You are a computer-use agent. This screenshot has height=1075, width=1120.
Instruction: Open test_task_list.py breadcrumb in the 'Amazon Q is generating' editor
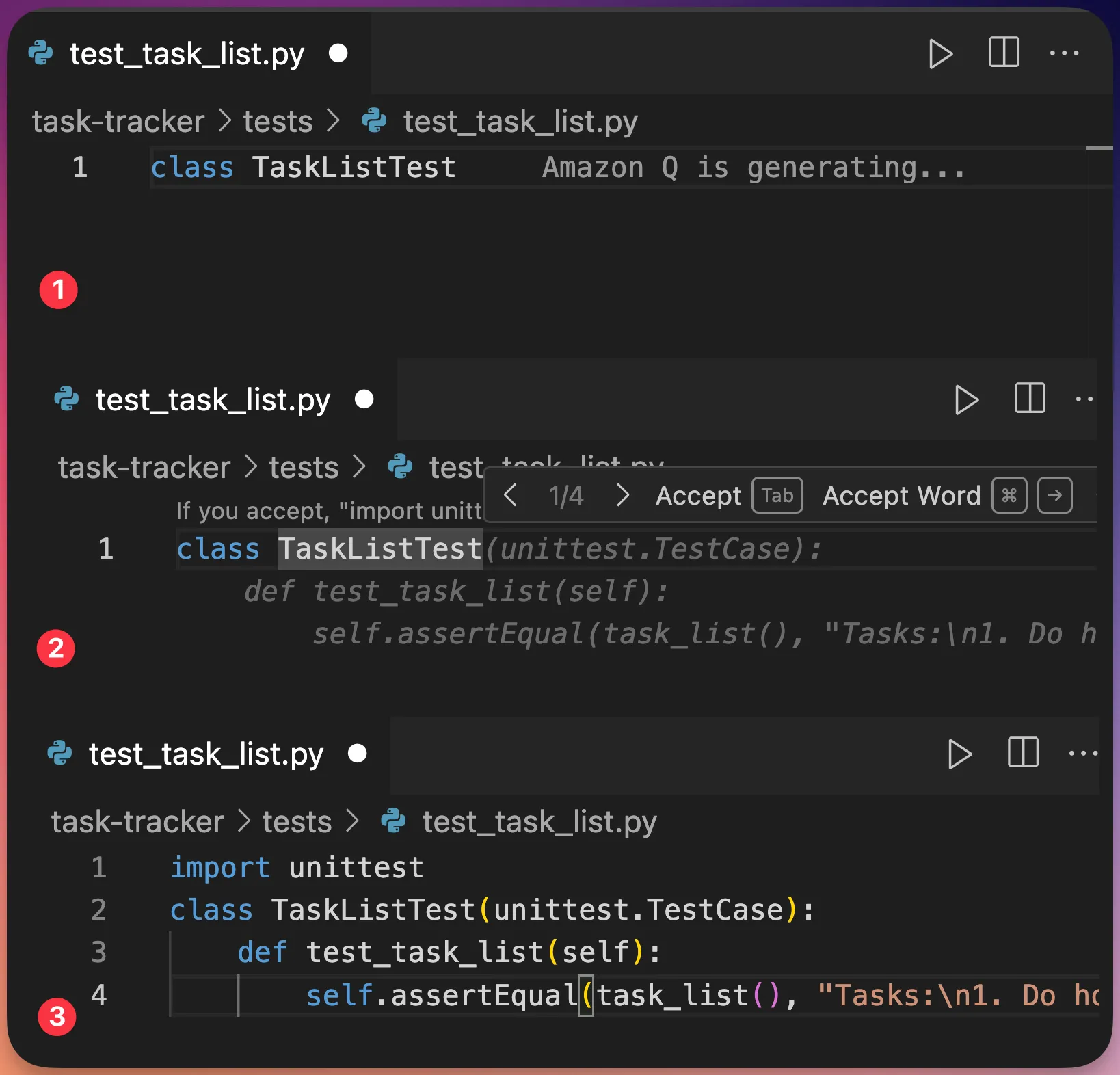(520, 122)
